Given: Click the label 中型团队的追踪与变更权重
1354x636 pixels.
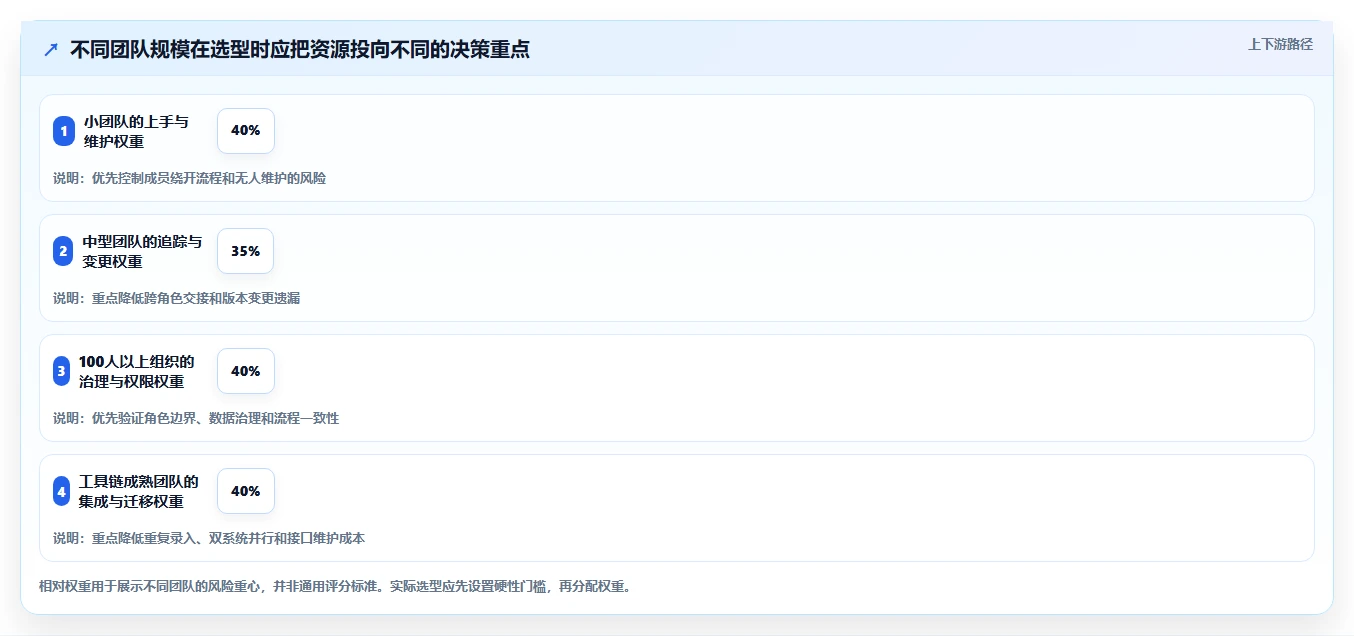Looking at the screenshot, I should coord(142,251).
